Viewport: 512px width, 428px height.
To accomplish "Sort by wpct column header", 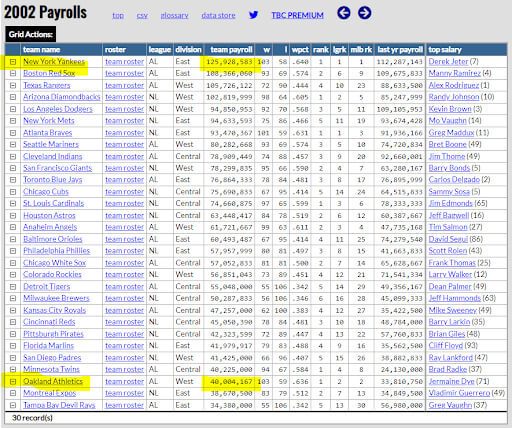I will tap(300, 50).
